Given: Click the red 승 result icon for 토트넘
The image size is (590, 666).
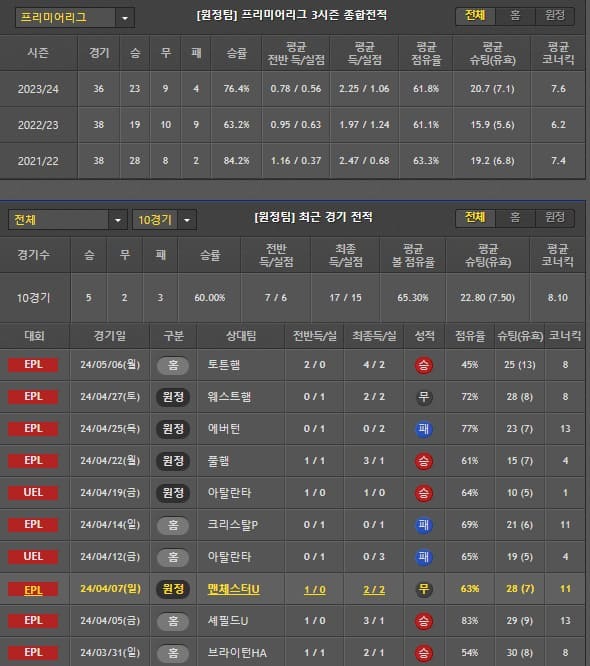Looking at the screenshot, I should (423, 365).
